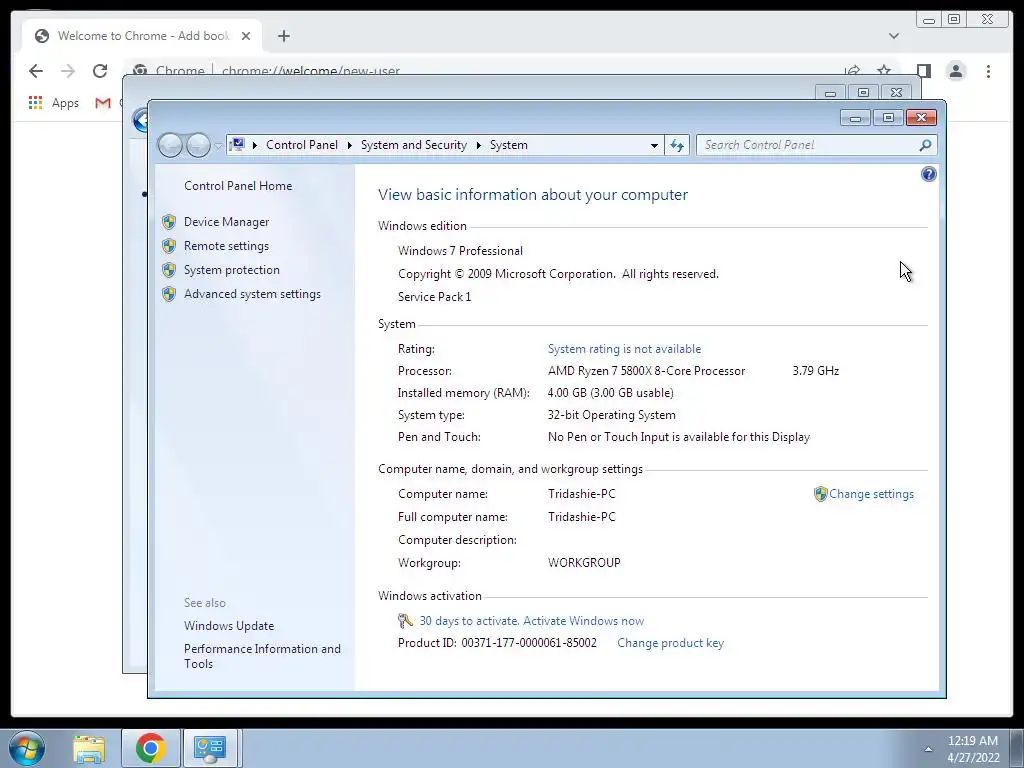Open Gmail bookmark icon
The height and width of the screenshot is (768, 1024).
[103, 103]
